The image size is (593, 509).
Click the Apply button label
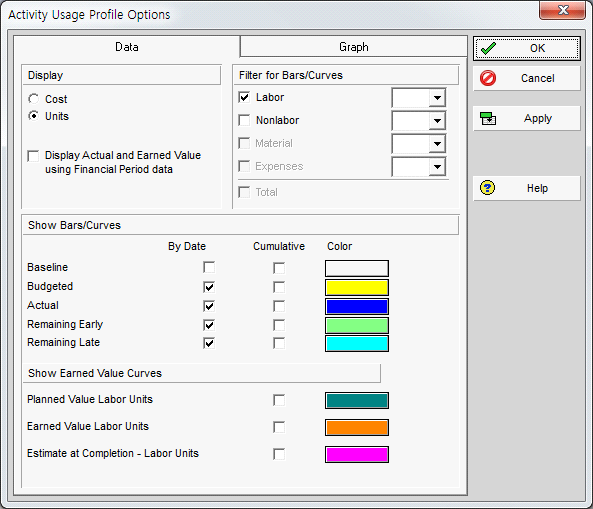coord(537,119)
